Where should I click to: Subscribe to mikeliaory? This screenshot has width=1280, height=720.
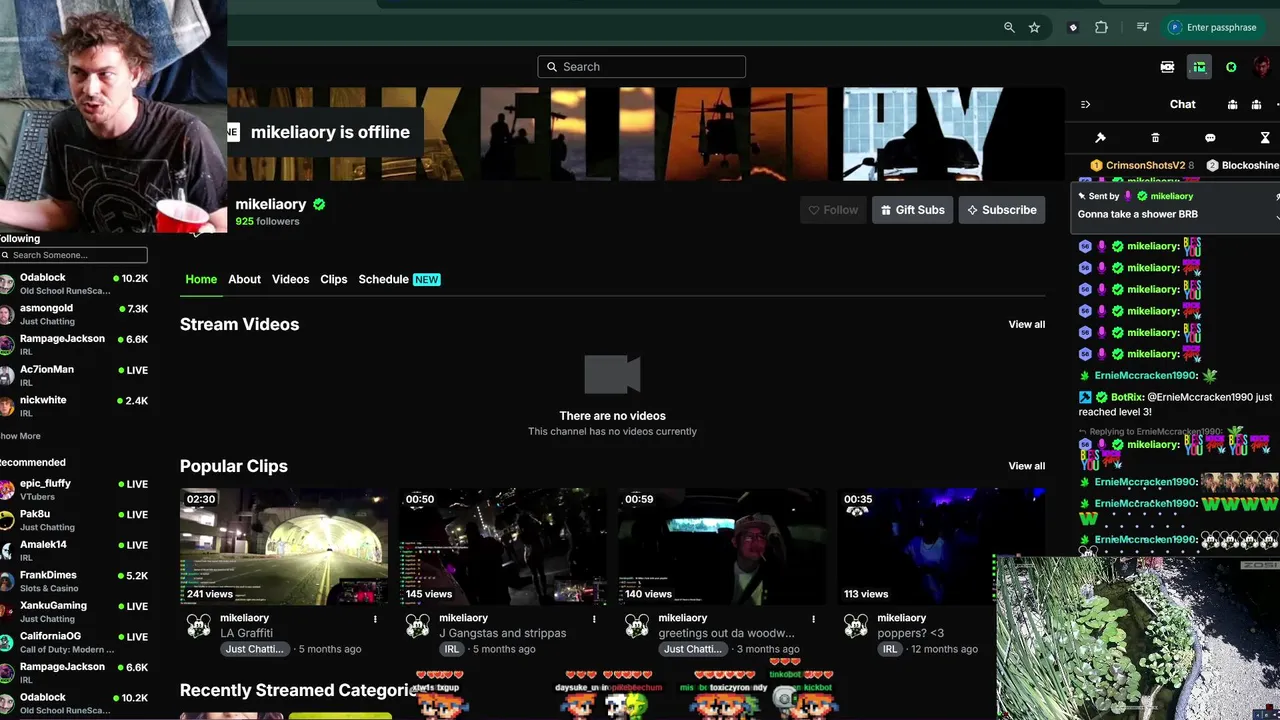point(1001,210)
